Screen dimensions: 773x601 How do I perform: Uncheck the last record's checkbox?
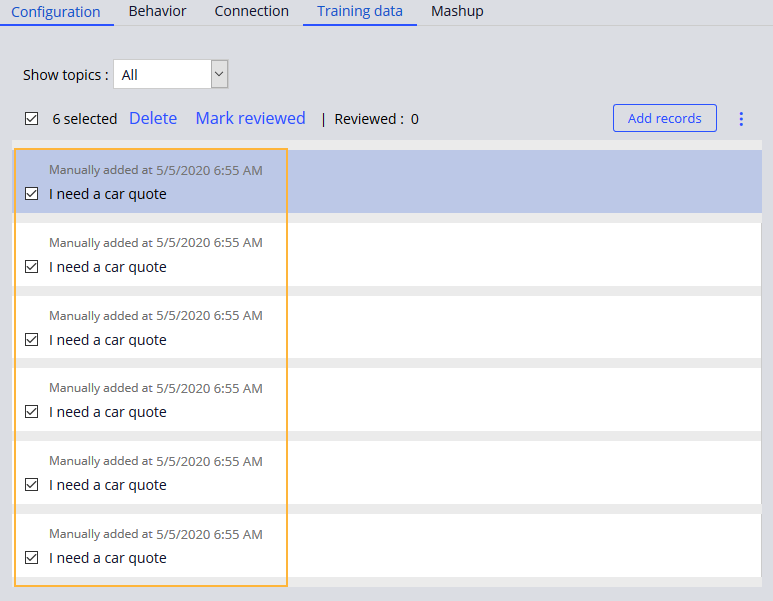click(32, 558)
